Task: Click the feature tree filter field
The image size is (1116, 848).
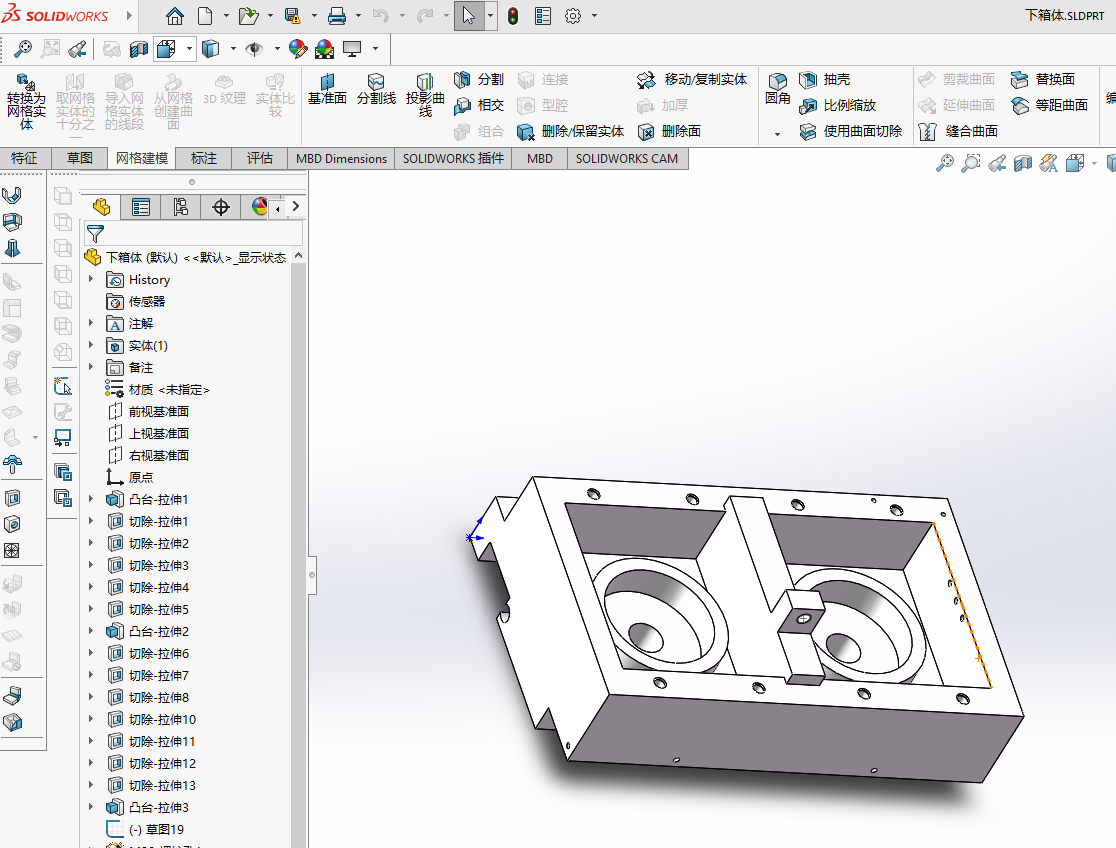Action: click(x=194, y=234)
